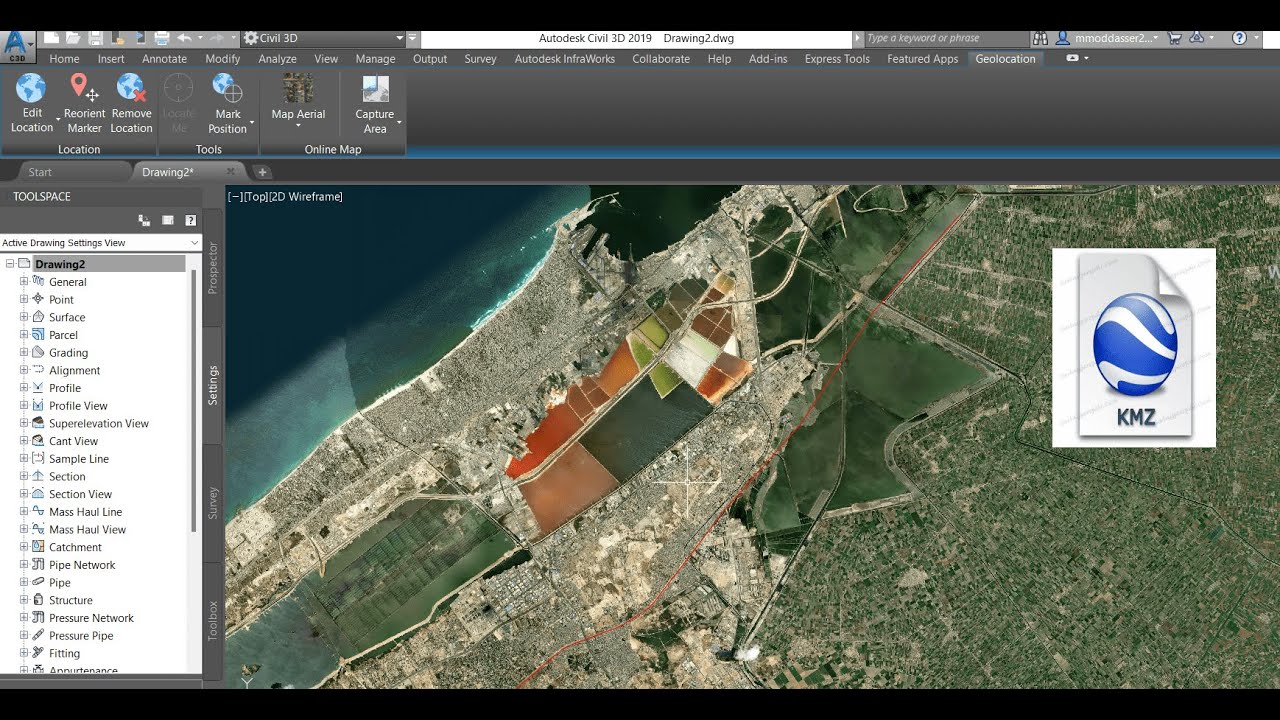1280x720 pixels.
Task: Open the Home ribbon tab
Action: (64, 59)
